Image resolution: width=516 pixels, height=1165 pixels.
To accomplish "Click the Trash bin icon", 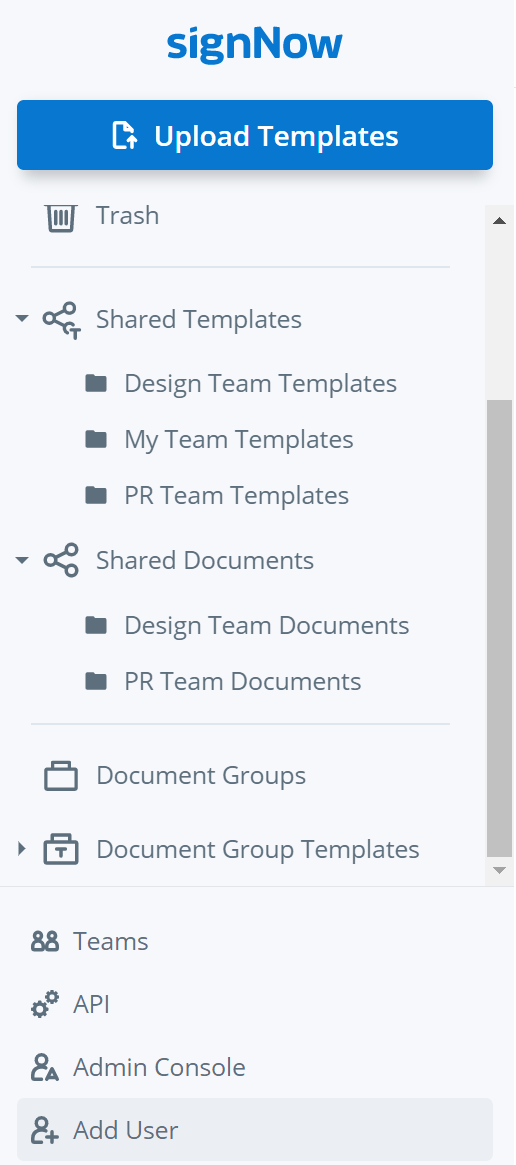I will point(60,217).
